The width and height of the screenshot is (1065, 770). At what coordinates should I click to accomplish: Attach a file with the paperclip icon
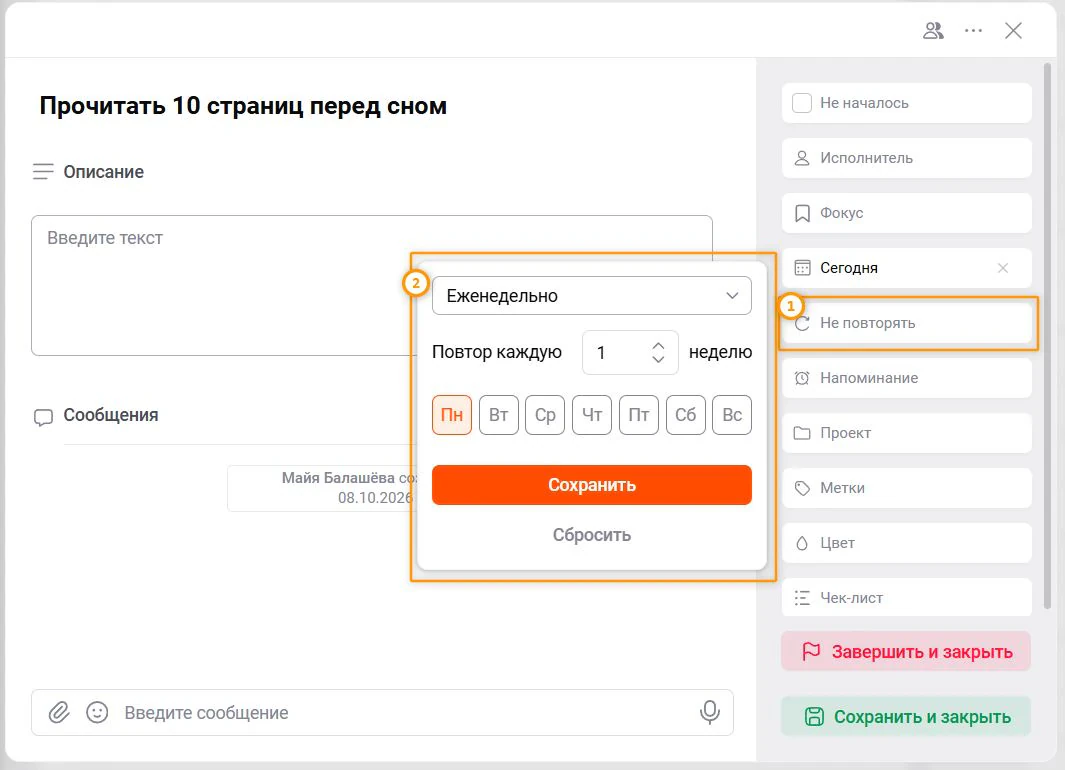tap(59, 712)
